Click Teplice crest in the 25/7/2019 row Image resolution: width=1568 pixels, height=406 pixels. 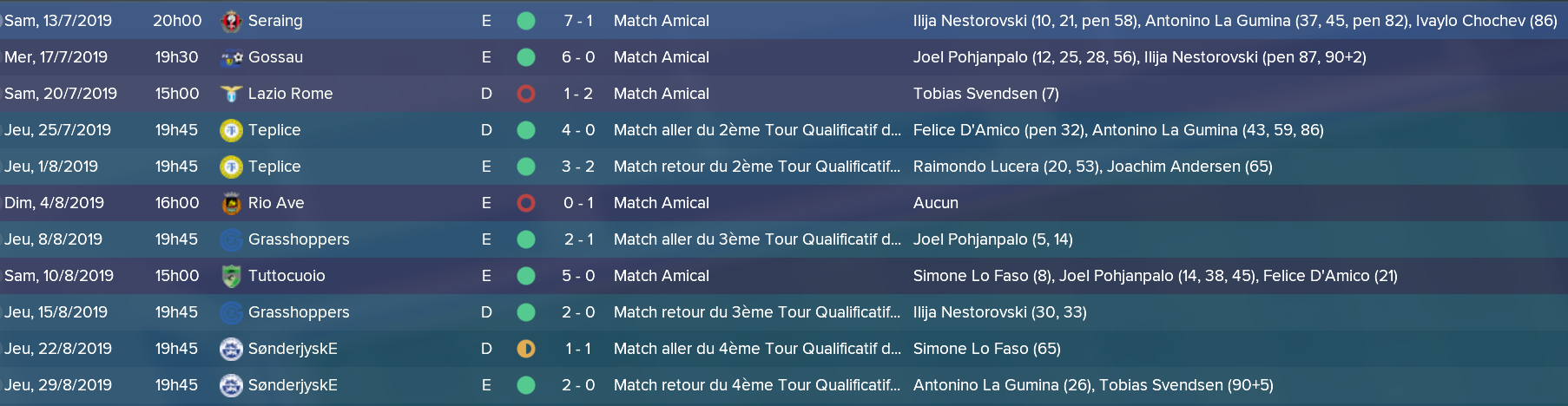click(x=231, y=130)
